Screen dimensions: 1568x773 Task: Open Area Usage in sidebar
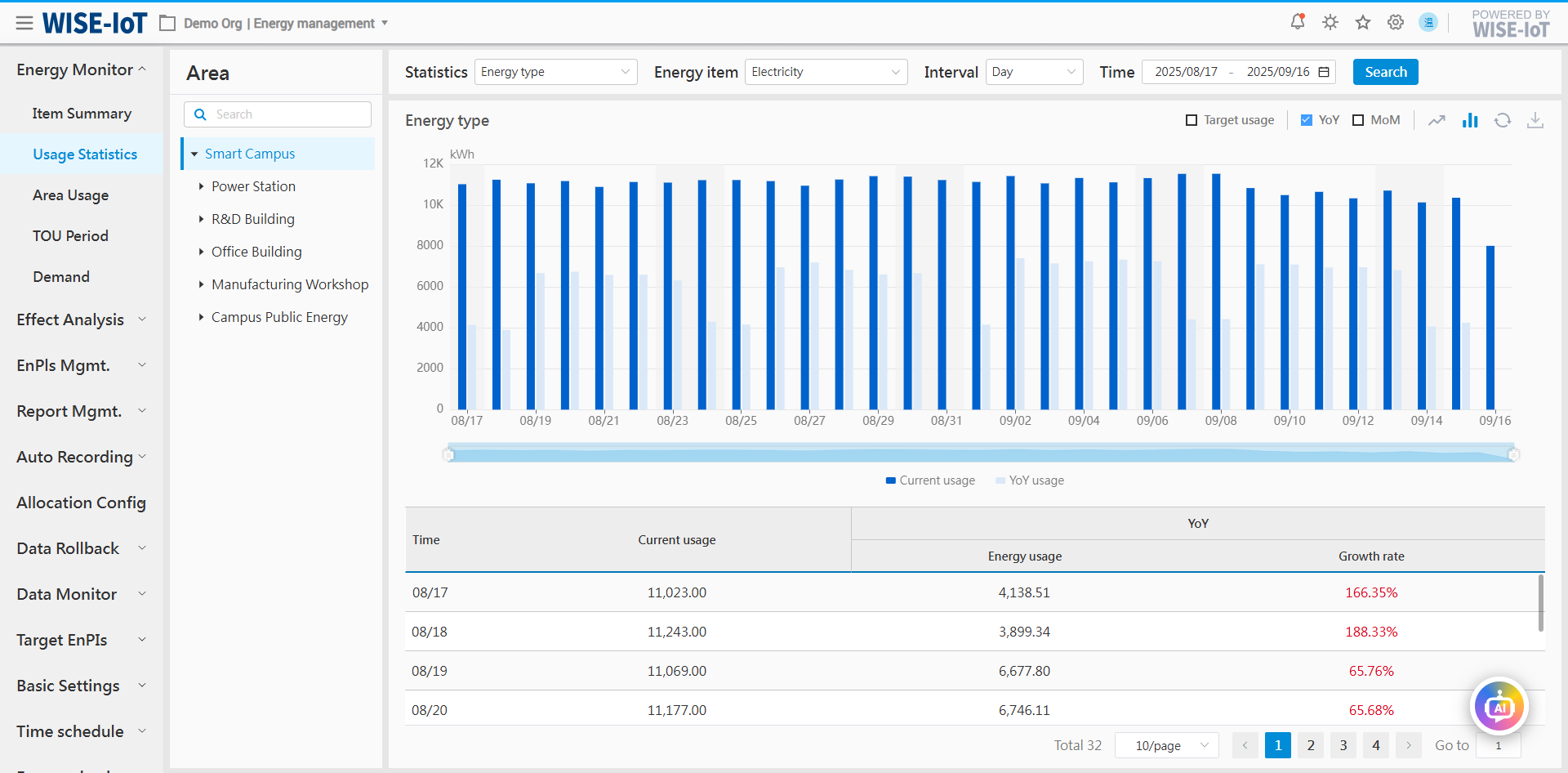coord(70,195)
